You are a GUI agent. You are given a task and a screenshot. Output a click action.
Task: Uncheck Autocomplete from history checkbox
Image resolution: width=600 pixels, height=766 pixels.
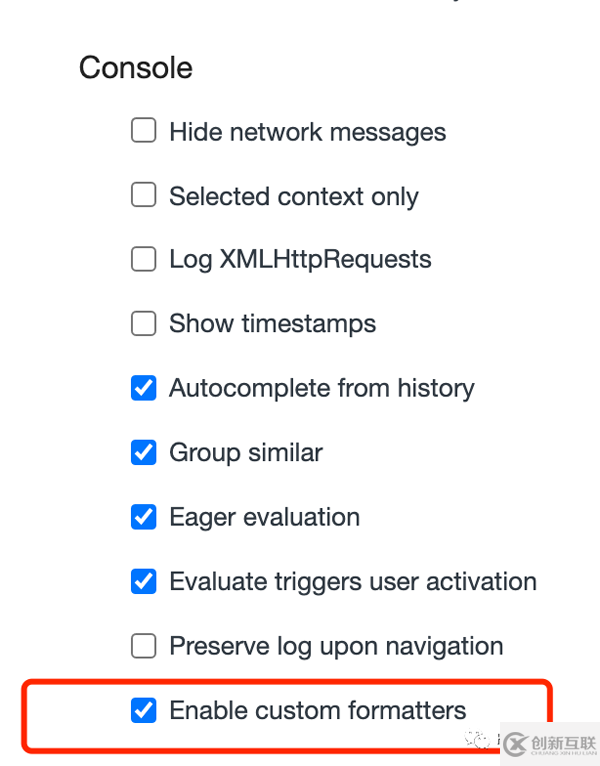(x=144, y=388)
